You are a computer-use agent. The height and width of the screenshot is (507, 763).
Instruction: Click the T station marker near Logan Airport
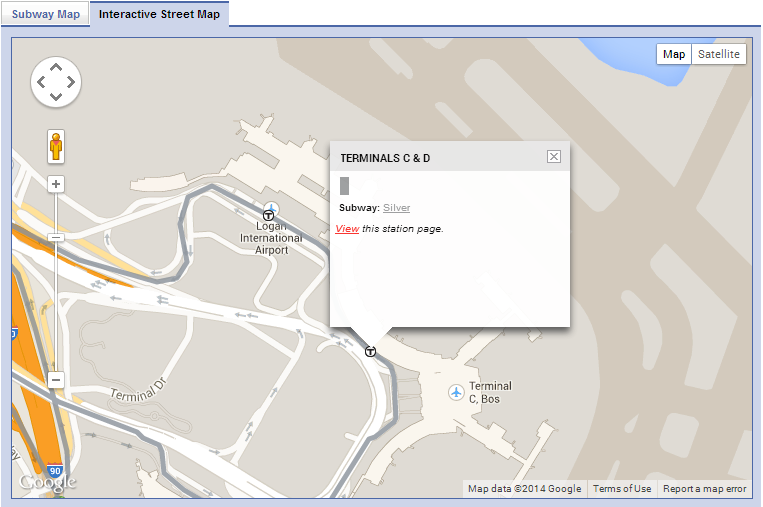coord(268,215)
